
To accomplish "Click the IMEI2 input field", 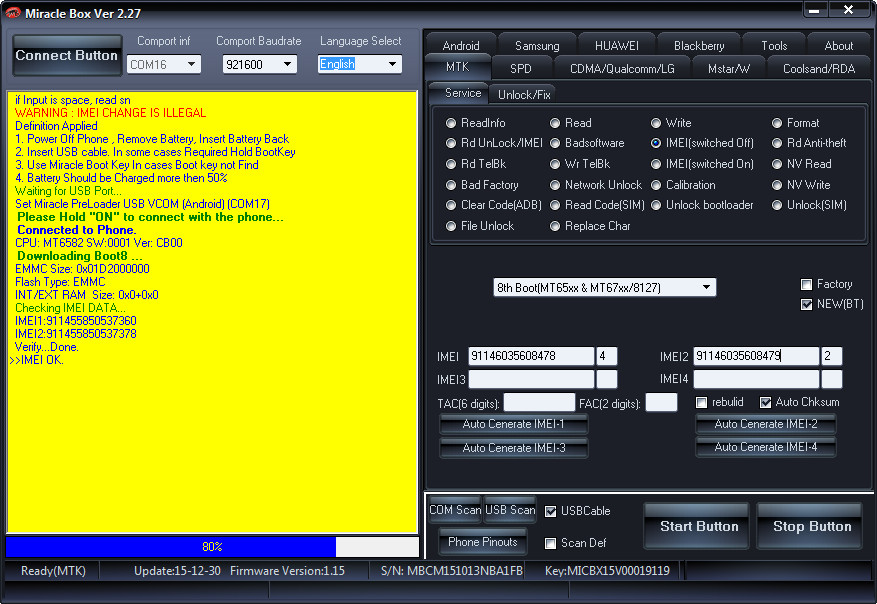I will pyautogui.click(x=756, y=356).
